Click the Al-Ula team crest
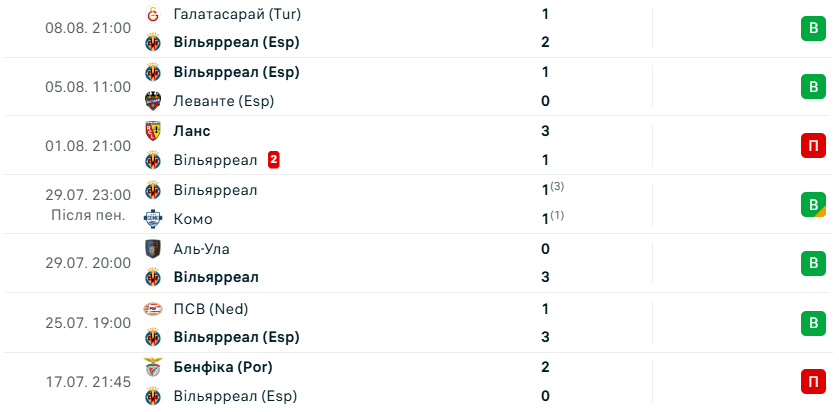The height and width of the screenshot is (412, 839). click(153, 249)
